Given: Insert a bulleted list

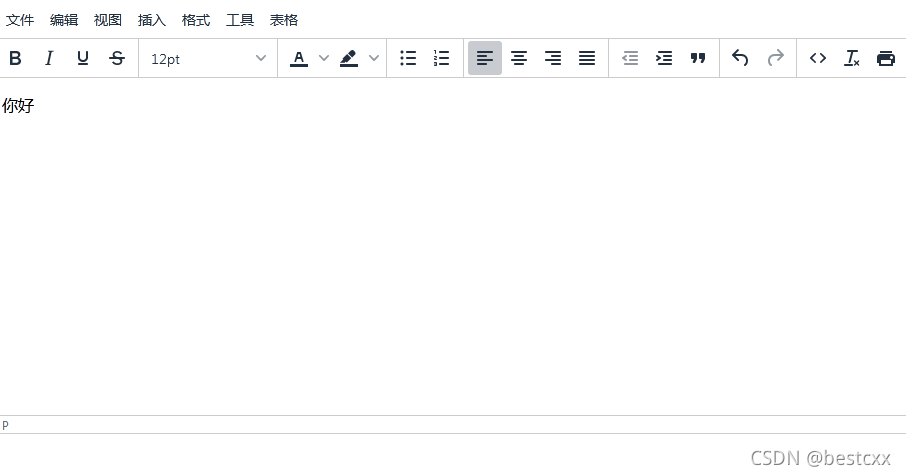Looking at the screenshot, I should pos(408,58).
